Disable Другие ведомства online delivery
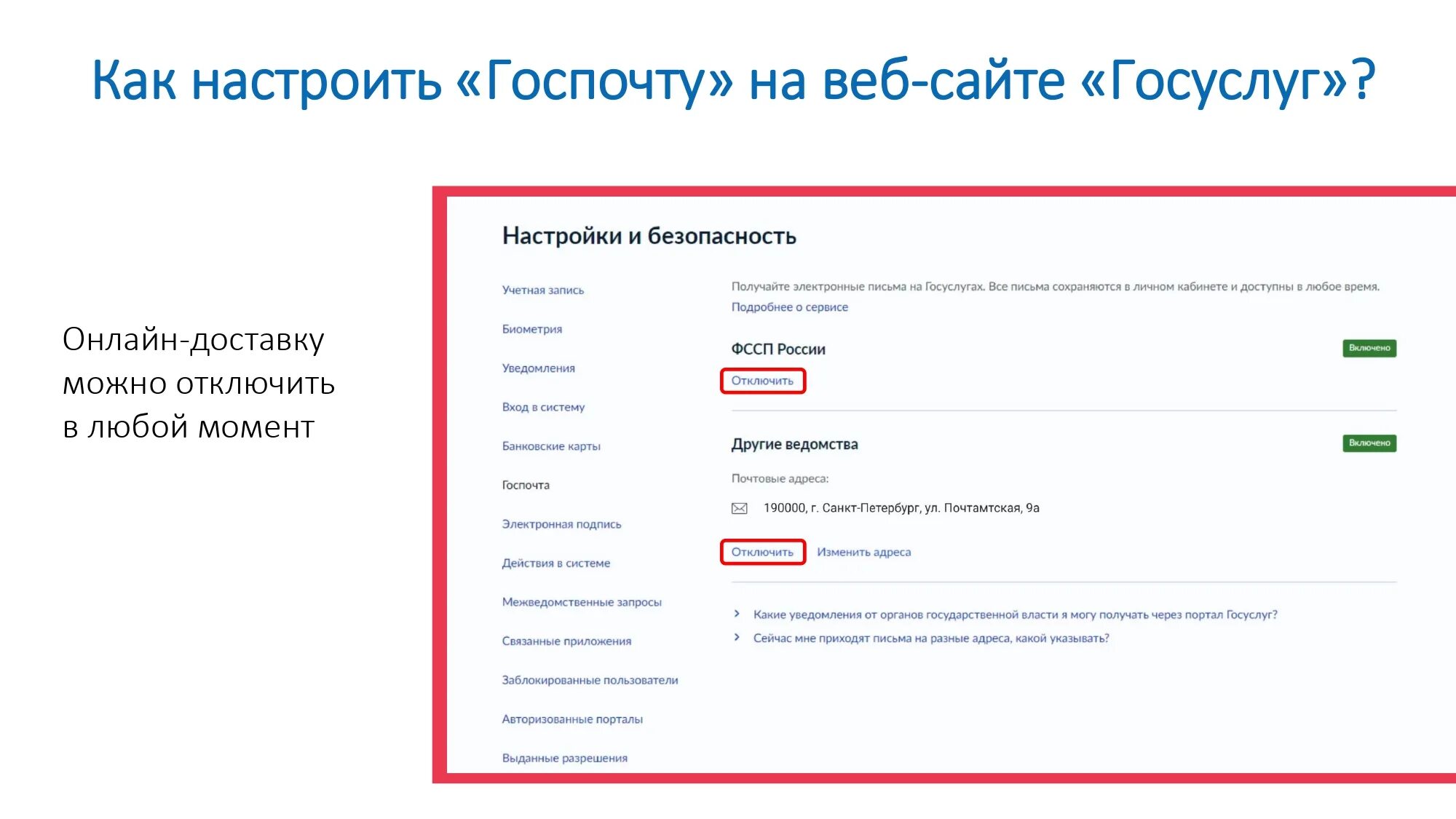The height and width of the screenshot is (819, 1456). (761, 552)
